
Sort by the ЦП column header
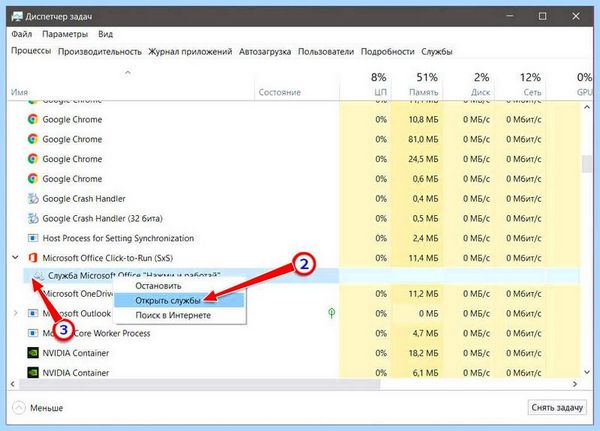(x=380, y=92)
